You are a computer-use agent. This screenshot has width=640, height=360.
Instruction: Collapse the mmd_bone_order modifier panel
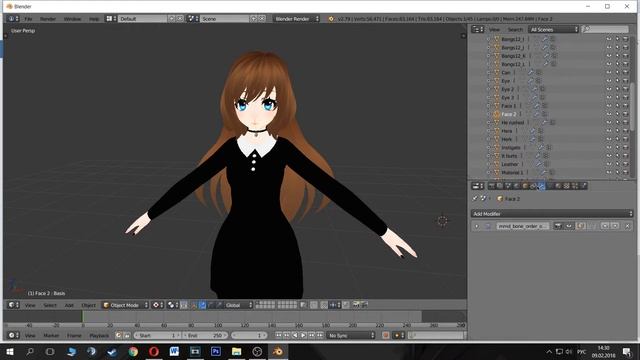(x=476, y=226)
